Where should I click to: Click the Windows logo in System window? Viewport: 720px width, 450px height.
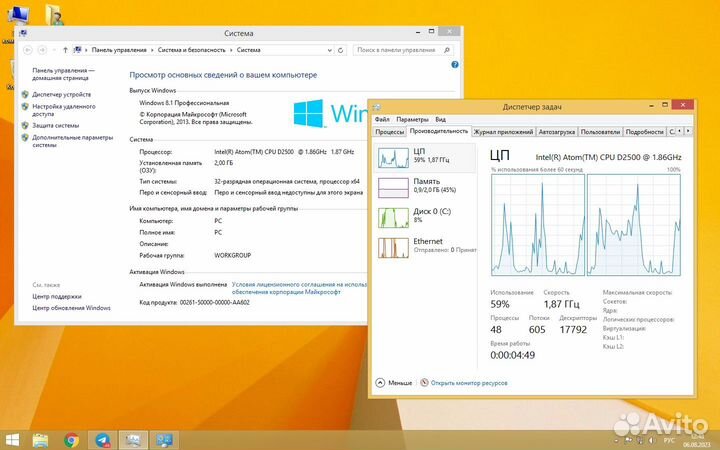point(309,113)
